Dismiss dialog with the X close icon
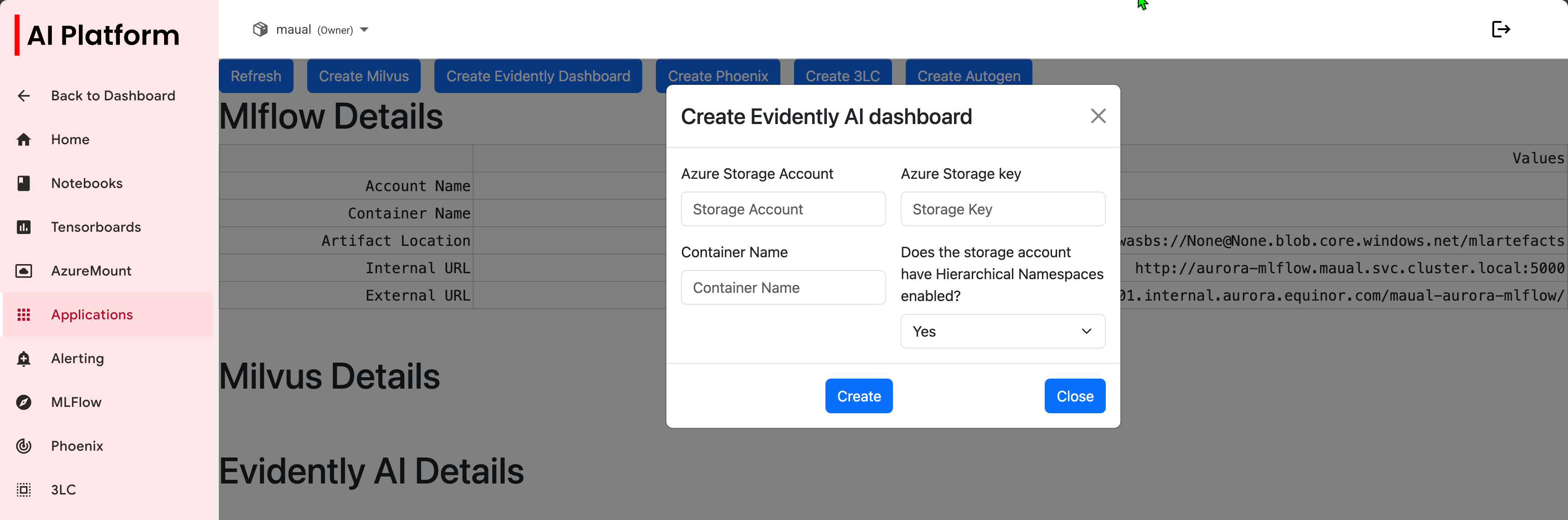The image size is (1568, 520). pyautogui.click(x=1098, y=116)
